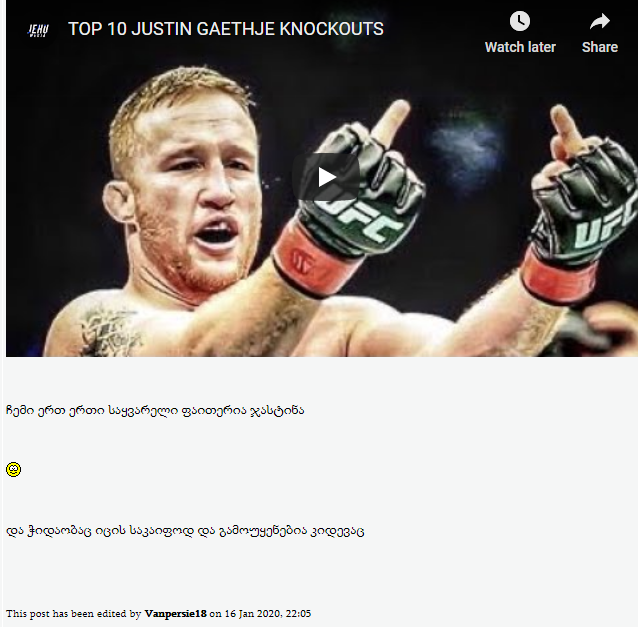Screen dimensions: 638x628
Task: Click the edit date 16 Jan 2020, 22:05
Action: pos(267,613)
